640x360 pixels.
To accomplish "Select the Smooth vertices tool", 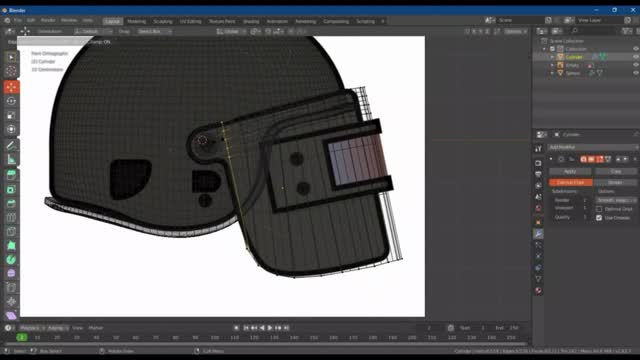I will pos(11,273).
